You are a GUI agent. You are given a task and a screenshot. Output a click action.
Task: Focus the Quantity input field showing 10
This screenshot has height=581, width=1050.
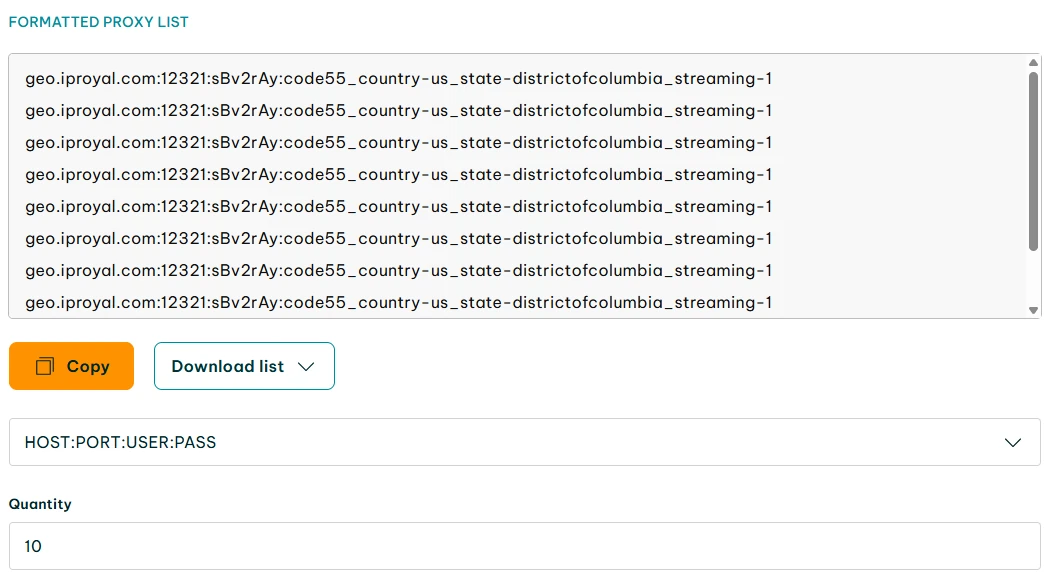(x=524, y=546)
